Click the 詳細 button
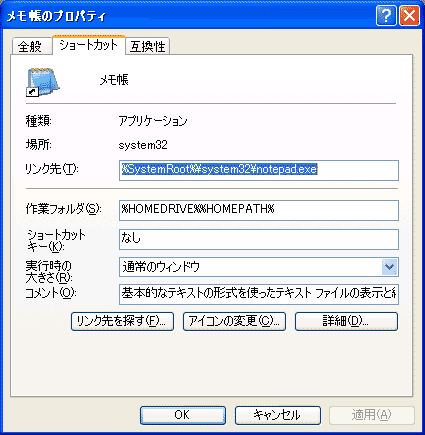The height and width of the screenshot is (435, 425). pyautogui.click(x=346, y=321)
